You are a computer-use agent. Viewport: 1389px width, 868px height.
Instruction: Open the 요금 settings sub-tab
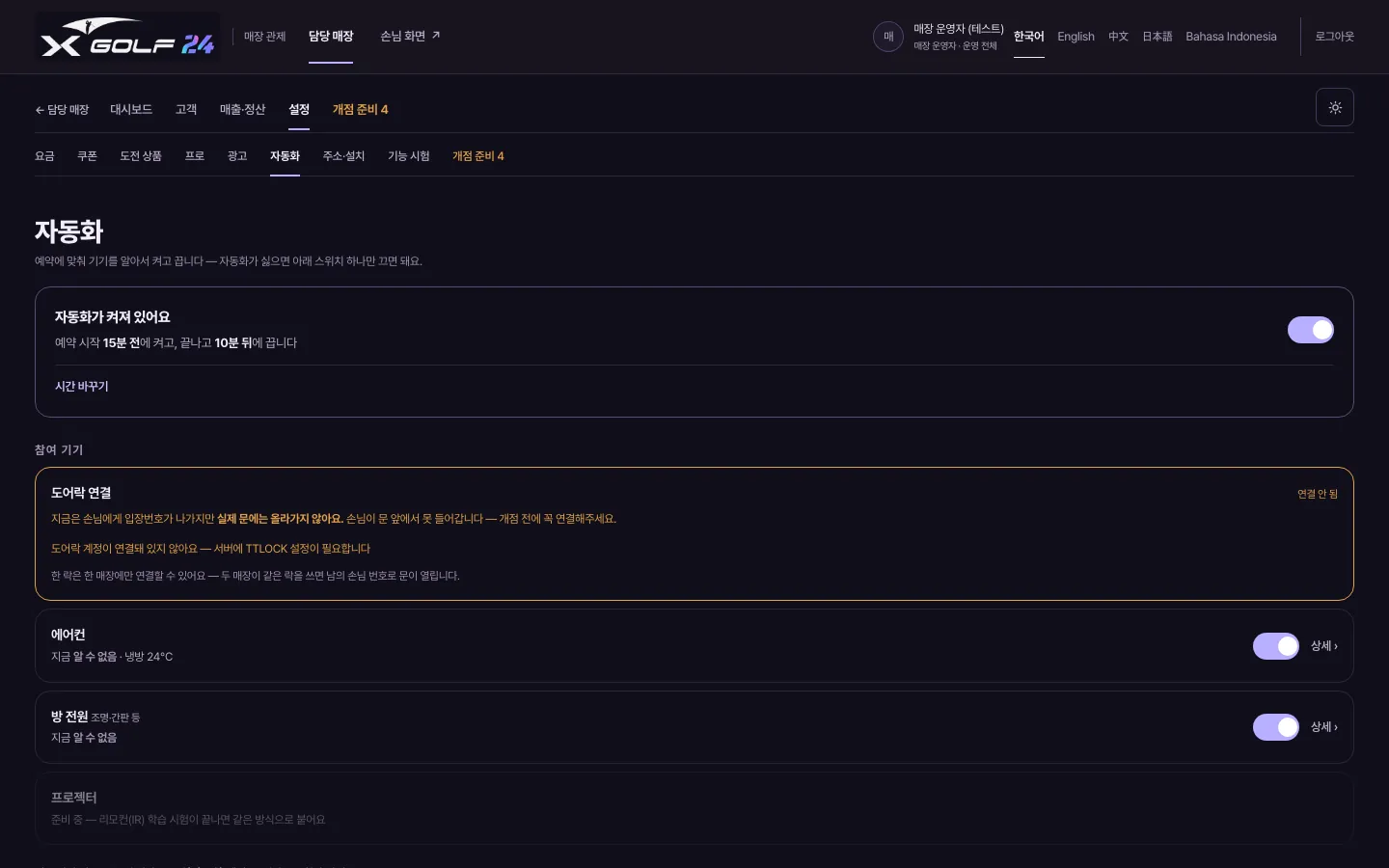[44, 156]
